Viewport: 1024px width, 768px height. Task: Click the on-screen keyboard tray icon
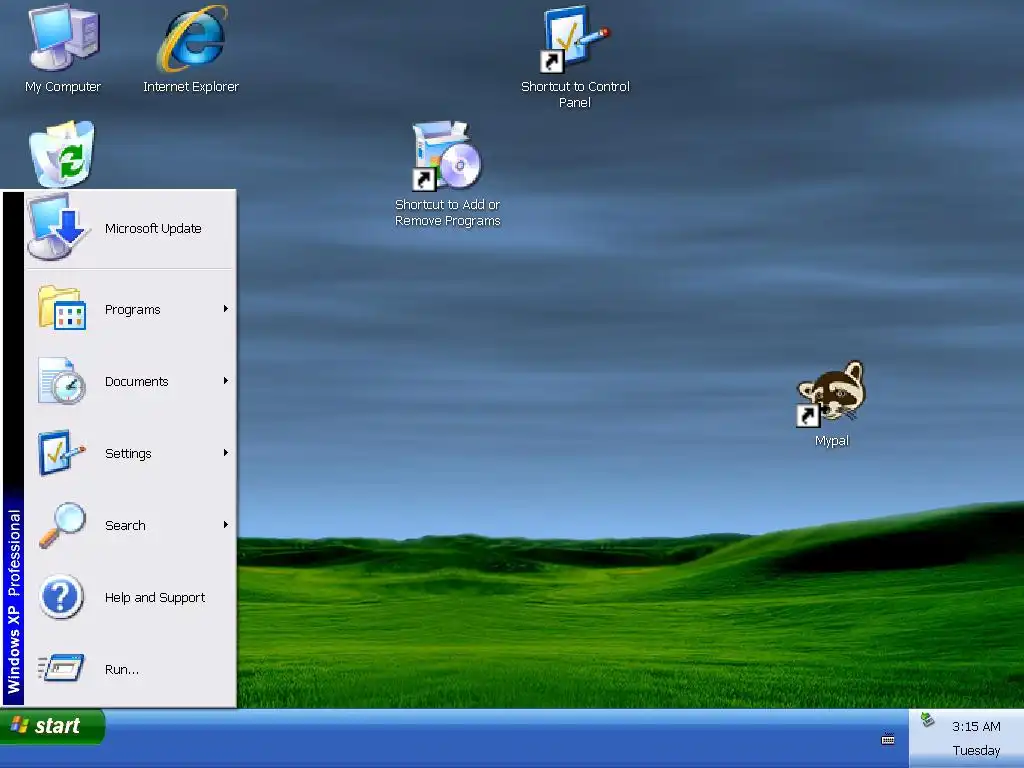(x=888, y=740)
